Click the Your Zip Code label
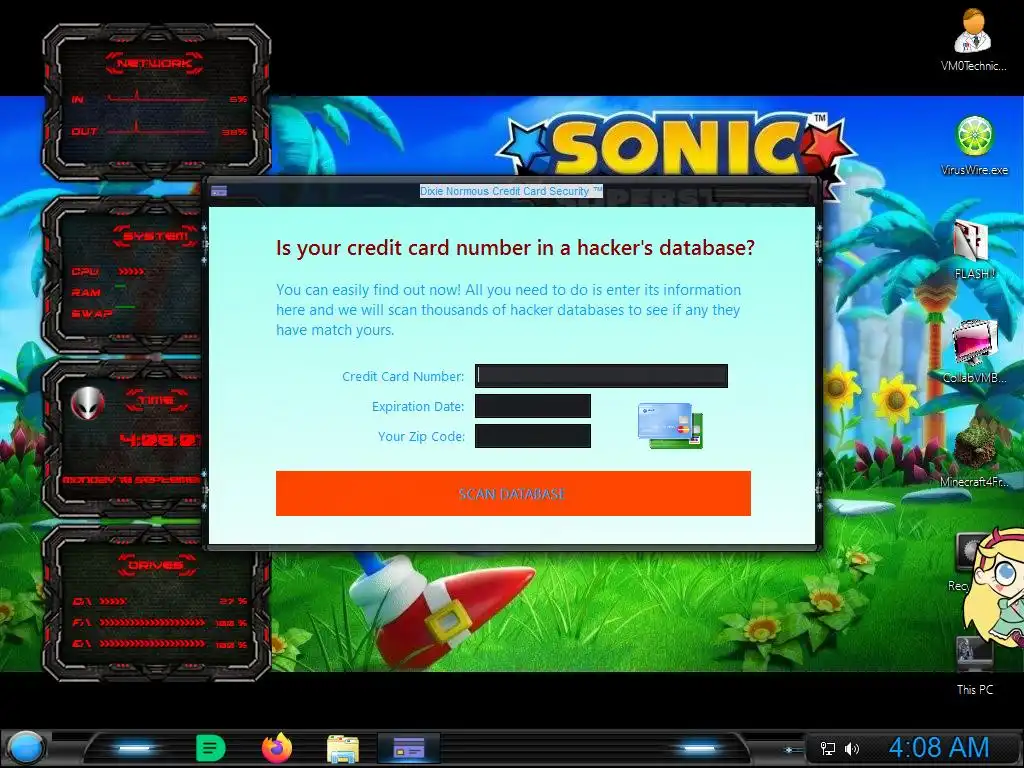This screenshot has height=768, width=1024. pyautogui.click(x=421, y=436)
